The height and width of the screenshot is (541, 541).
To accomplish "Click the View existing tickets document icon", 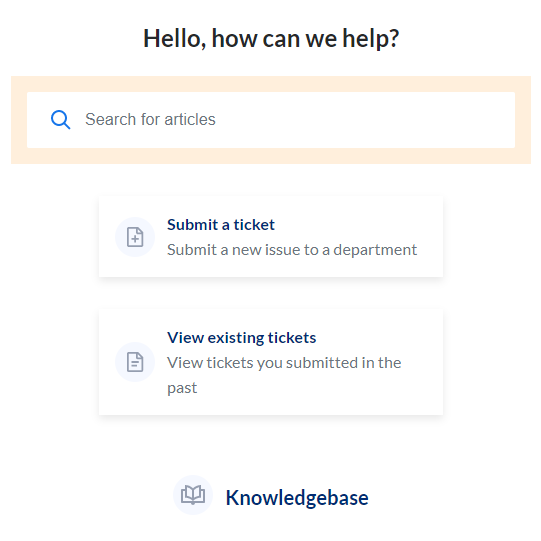I will pos(135,362).
